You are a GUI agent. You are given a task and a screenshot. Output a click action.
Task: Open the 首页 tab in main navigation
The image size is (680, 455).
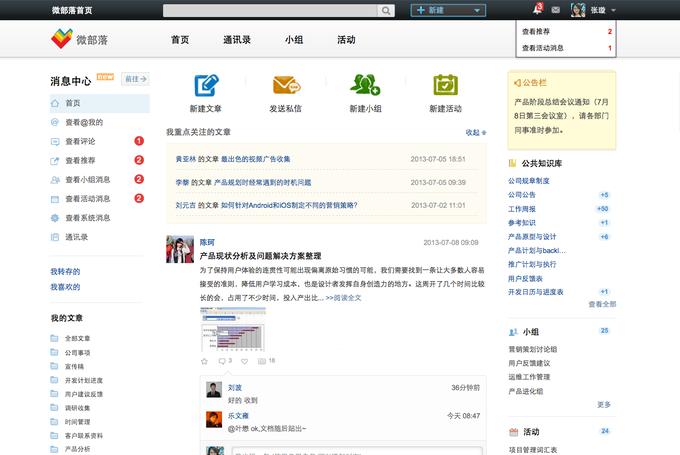pos(180,39)
